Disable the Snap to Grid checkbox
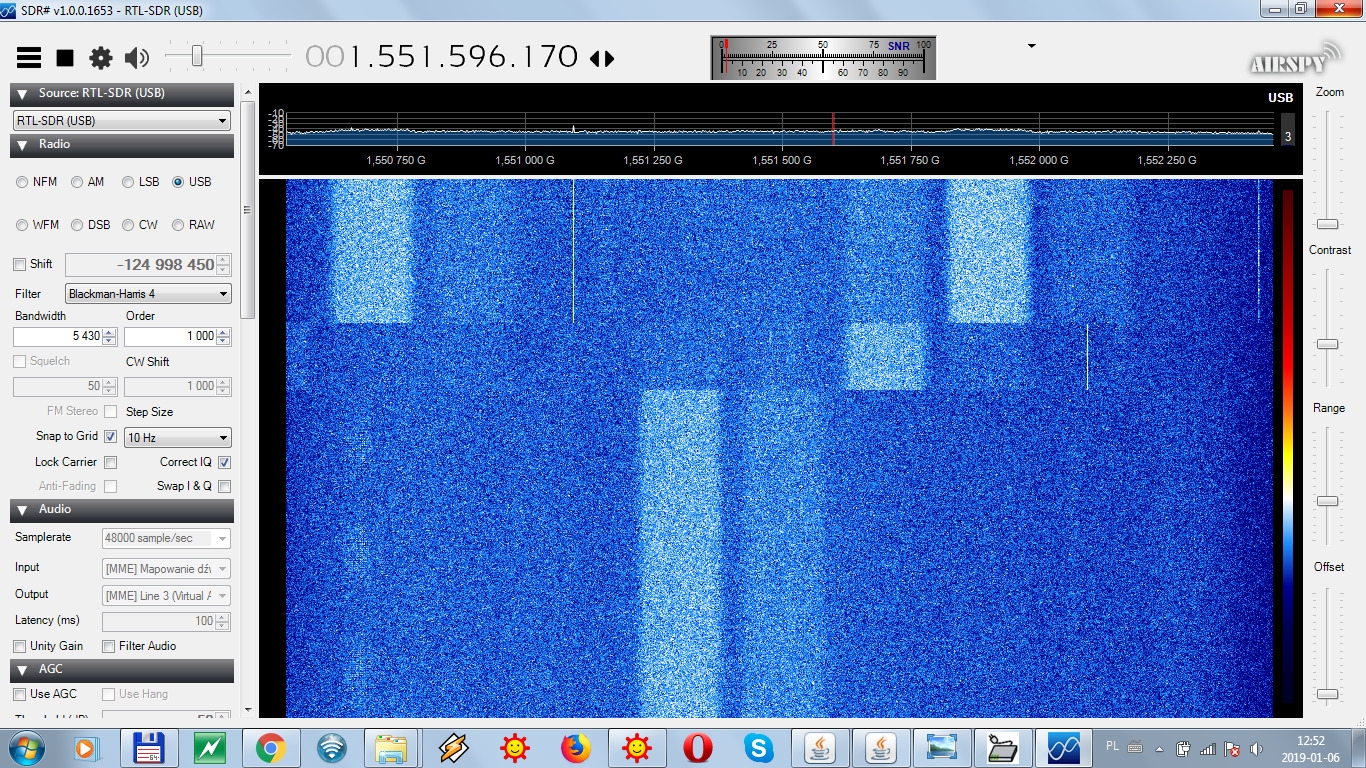Image resolution: width=1366 pixels, height=768 pixels. 111,437
